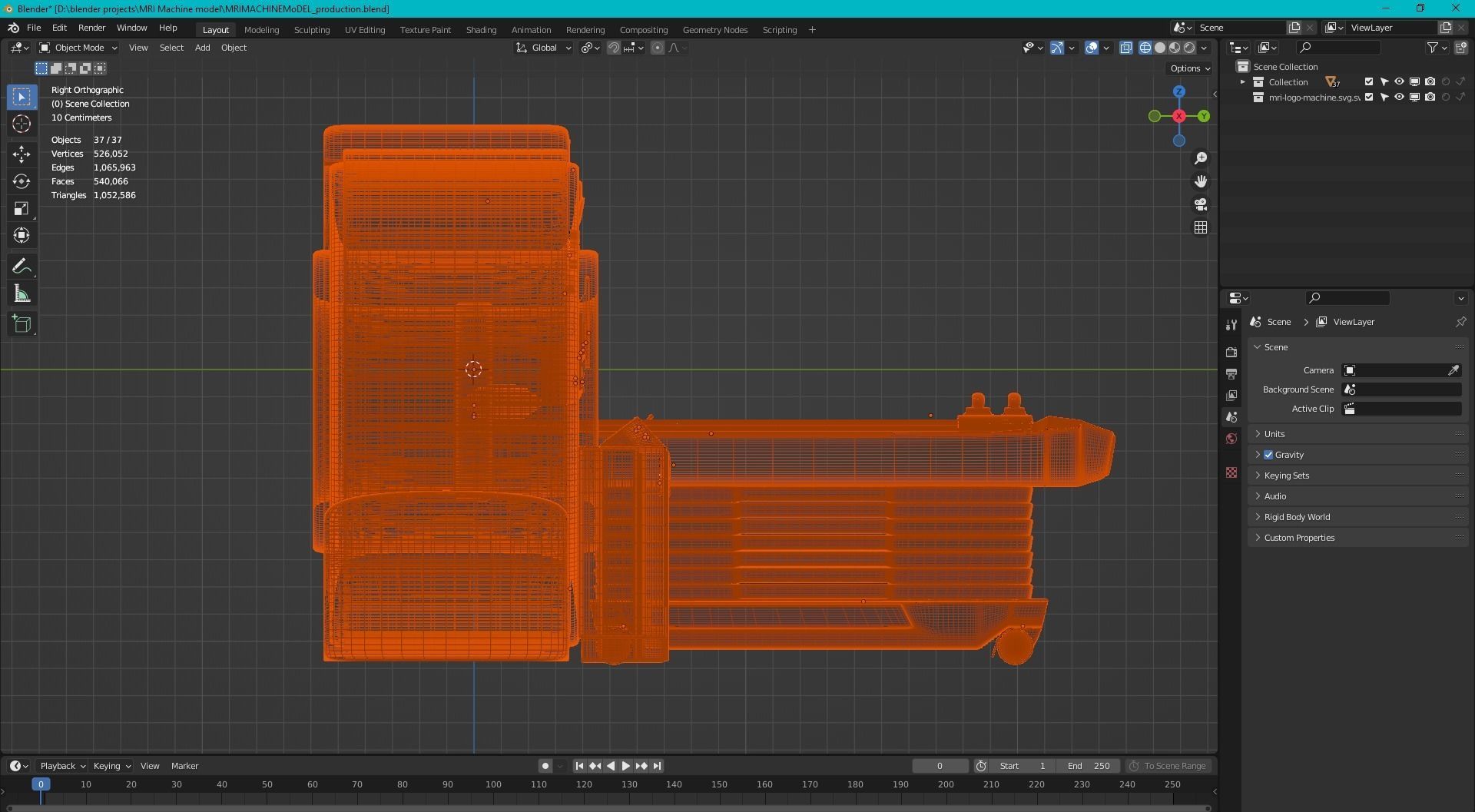Uncheck the Gravity checkbox
The image size is (1475, 812).
pyautogui.click(x=1268, y=455)
